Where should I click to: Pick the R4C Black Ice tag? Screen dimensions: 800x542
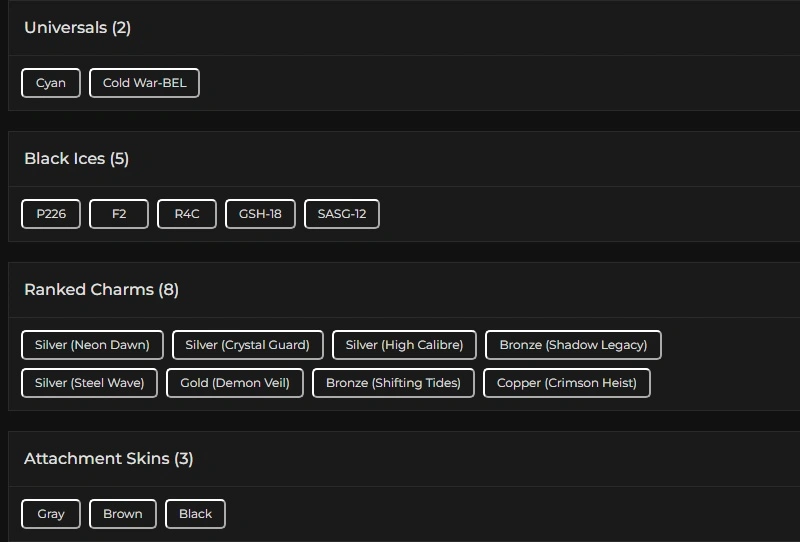coord(187,214)
